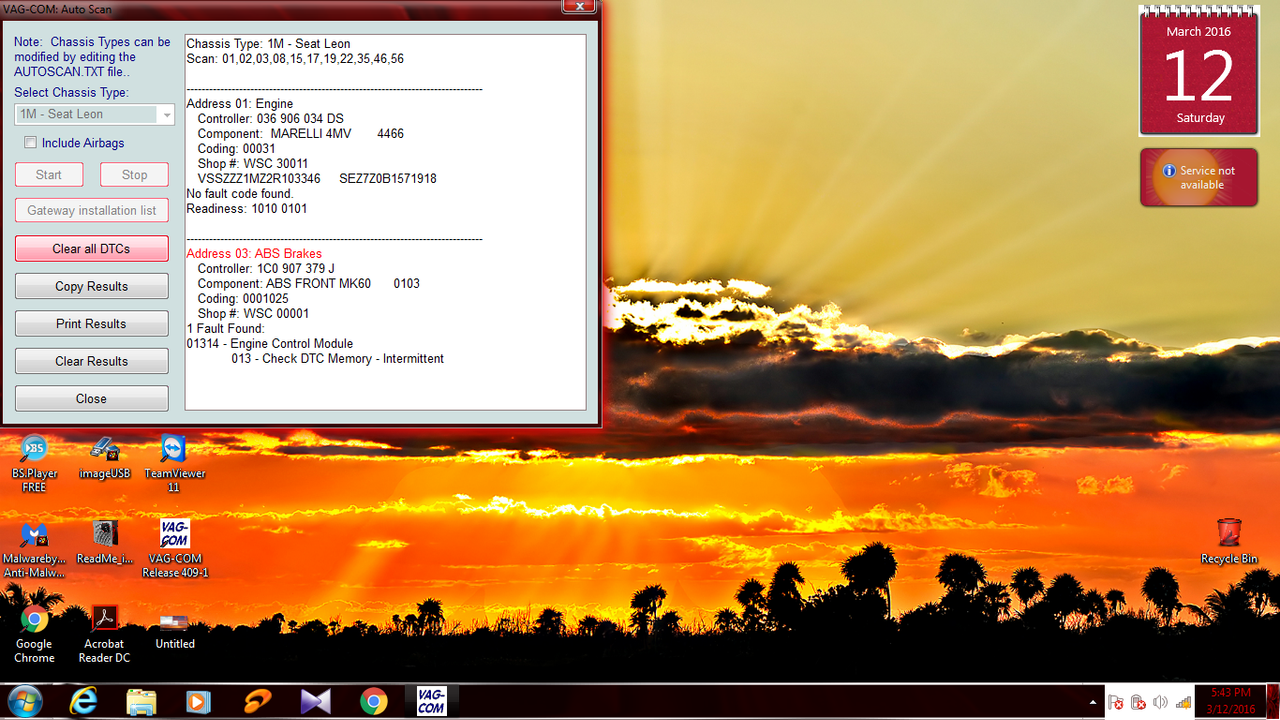This screenshot has height=720, width=1280.
Task: Click the Close button in Auto Scan
Action: tap(91, 398)
